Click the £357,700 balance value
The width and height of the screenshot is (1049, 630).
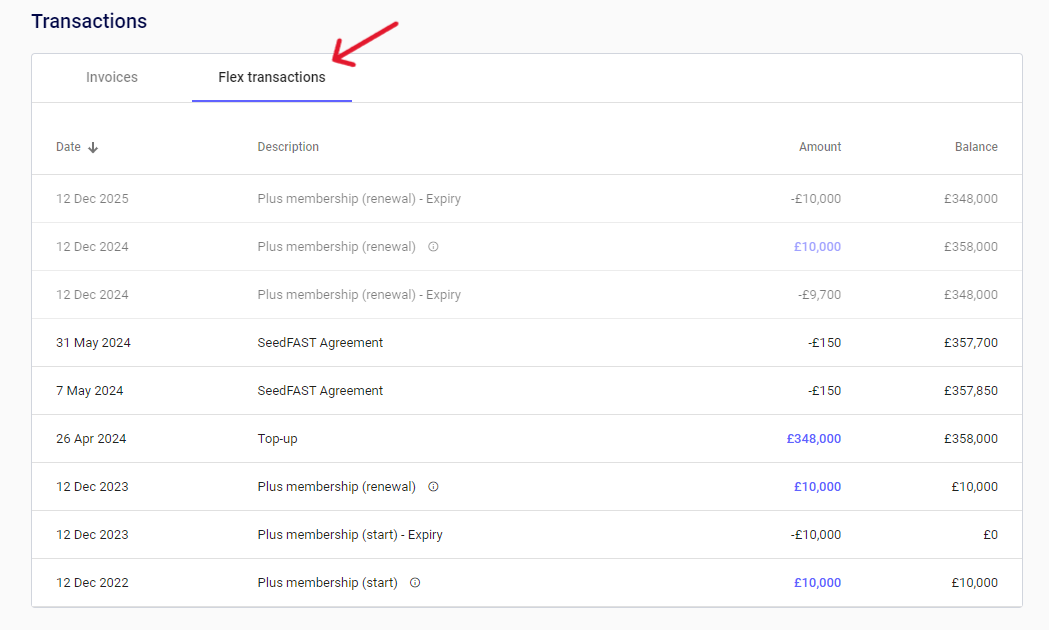point(970,343)
